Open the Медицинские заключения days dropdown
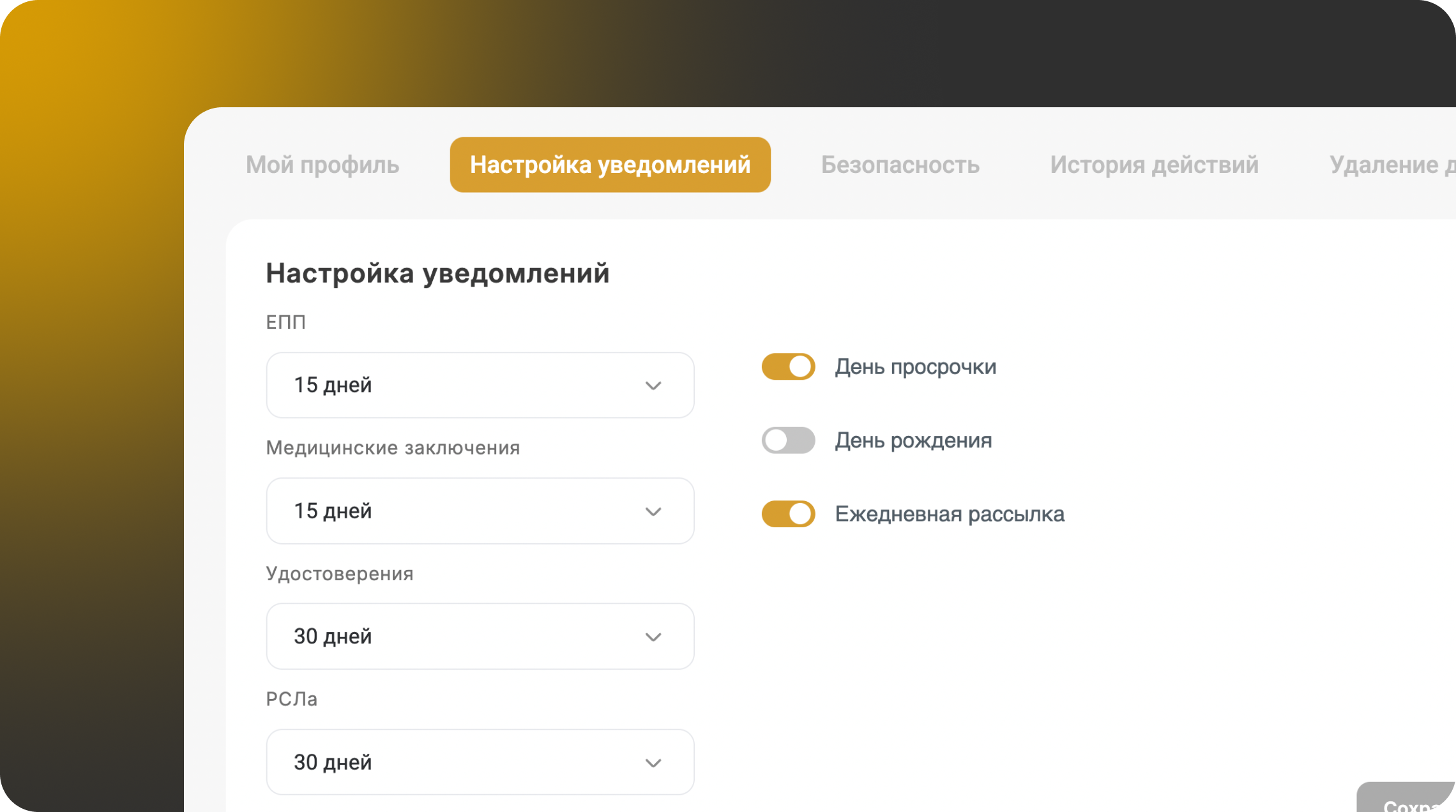 click(x=480, y=511)
